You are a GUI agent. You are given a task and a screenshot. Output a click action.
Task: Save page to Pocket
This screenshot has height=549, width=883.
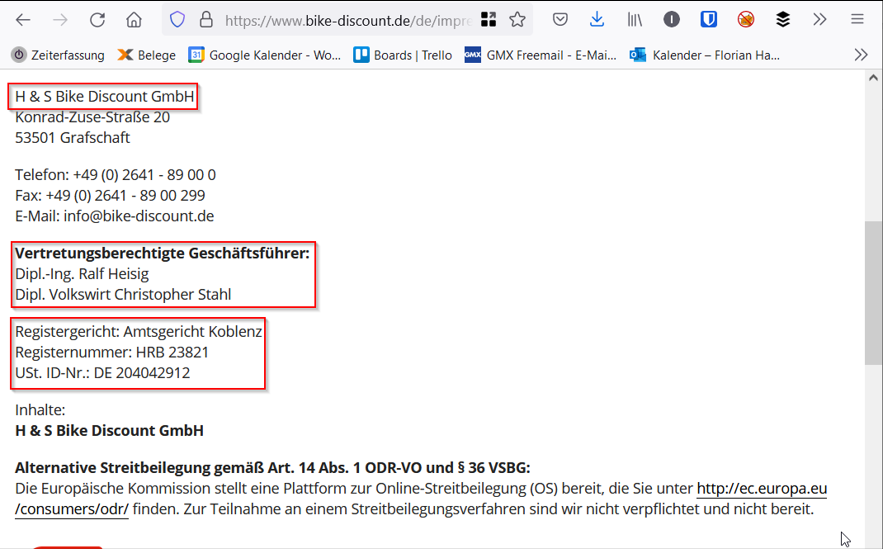(x=560, y=20)
